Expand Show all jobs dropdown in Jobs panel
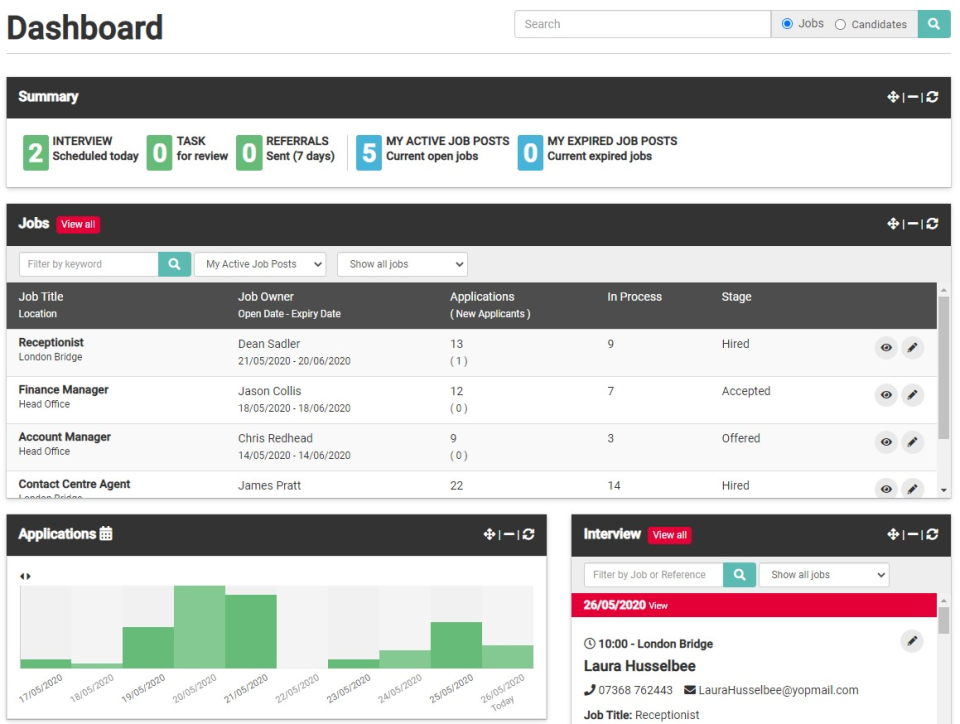 [x=402, y=264]
